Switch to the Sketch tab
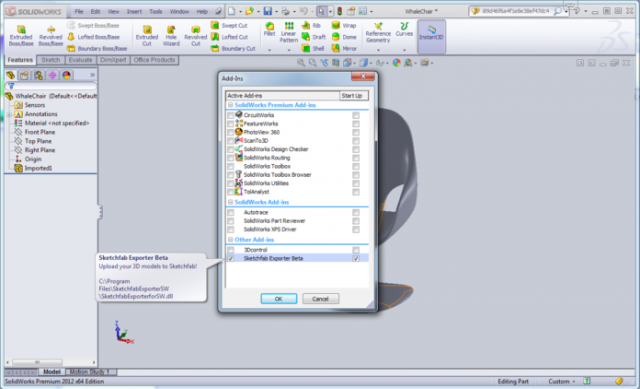Screen dimensions: 640x389 click(x=51, y=60)
